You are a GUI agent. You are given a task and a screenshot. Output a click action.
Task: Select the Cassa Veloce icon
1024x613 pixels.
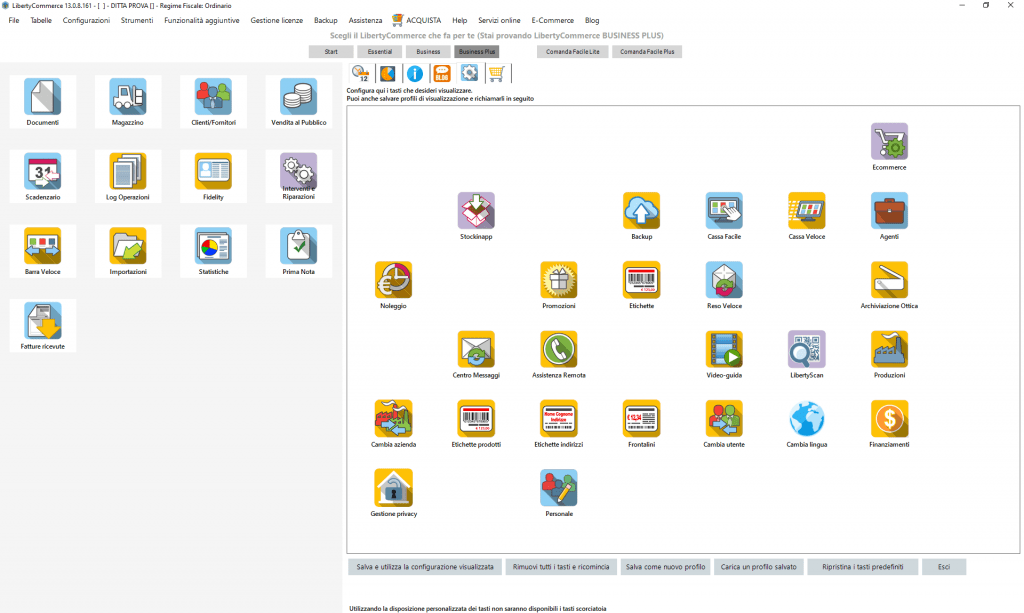(807, 211)
